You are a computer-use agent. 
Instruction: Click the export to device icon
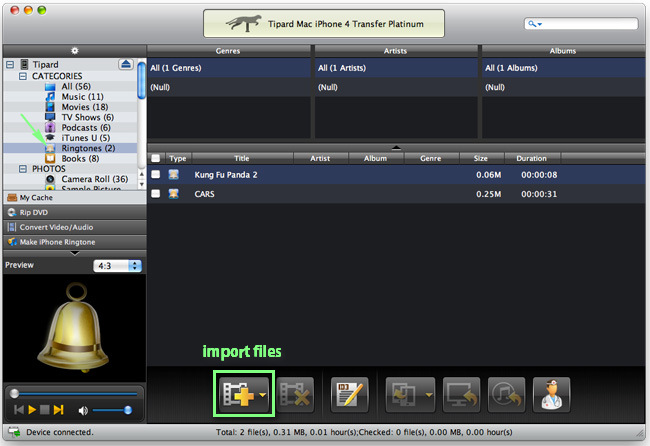404,395
